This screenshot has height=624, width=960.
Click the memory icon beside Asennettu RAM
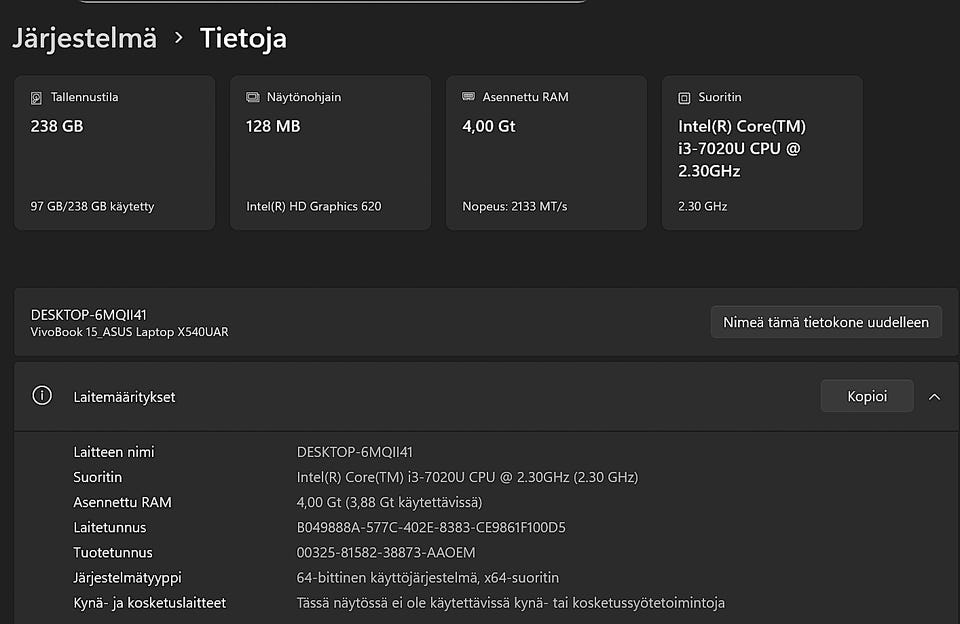click(x=468, y=97)
